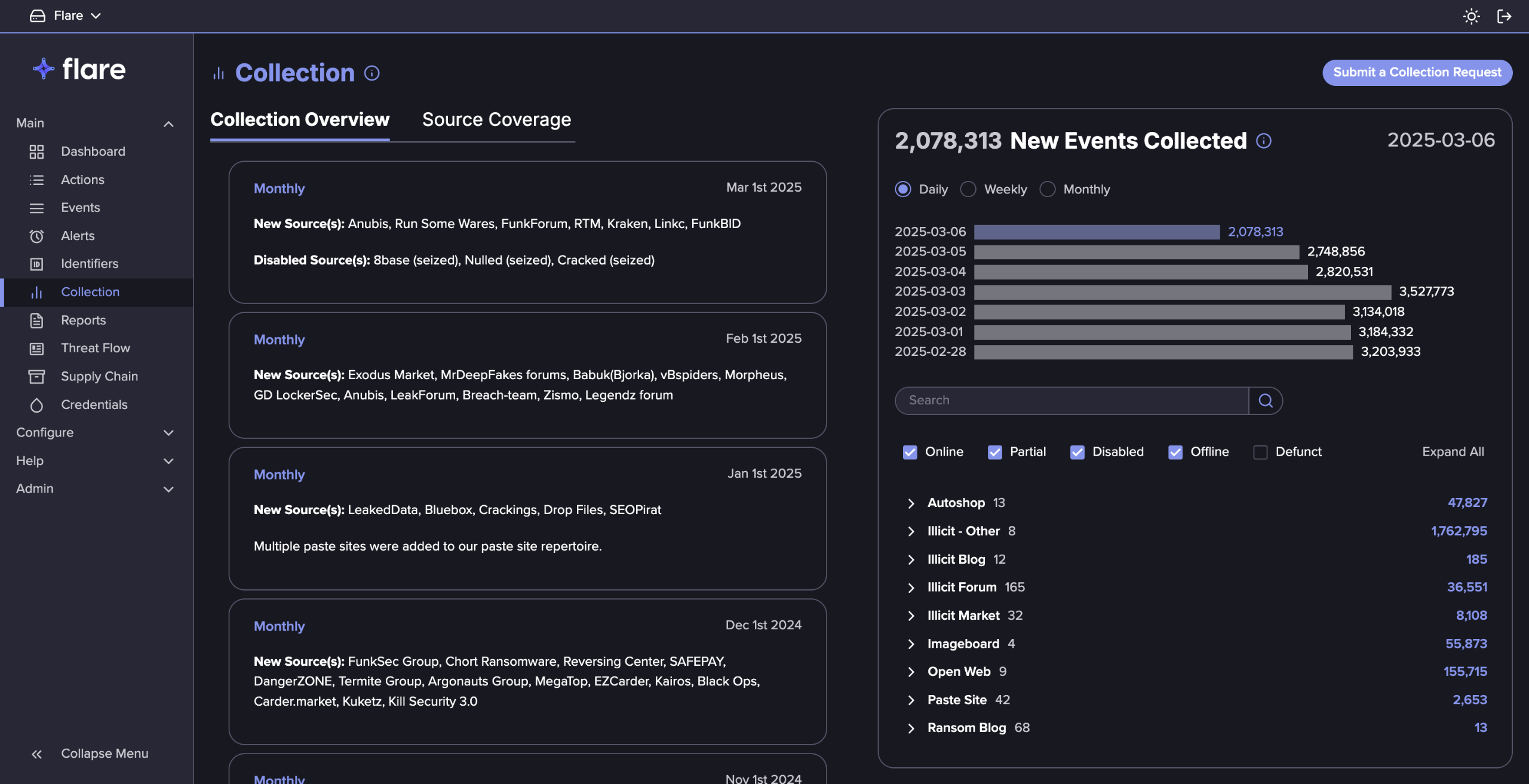Switch to the Source Coverage tab
Image resolution: width=1529 pixels, height=784 pixels.
(x=496, y=119)
